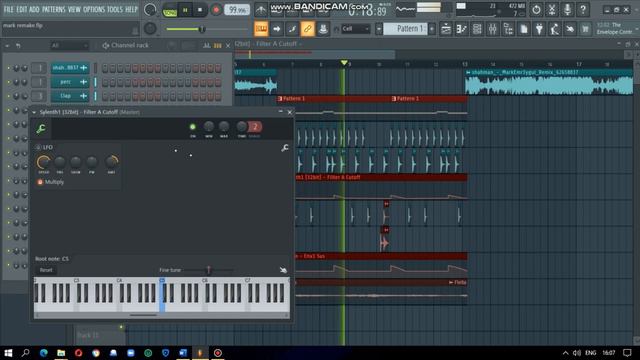Enable the LFO toggle

click(38, 147)
